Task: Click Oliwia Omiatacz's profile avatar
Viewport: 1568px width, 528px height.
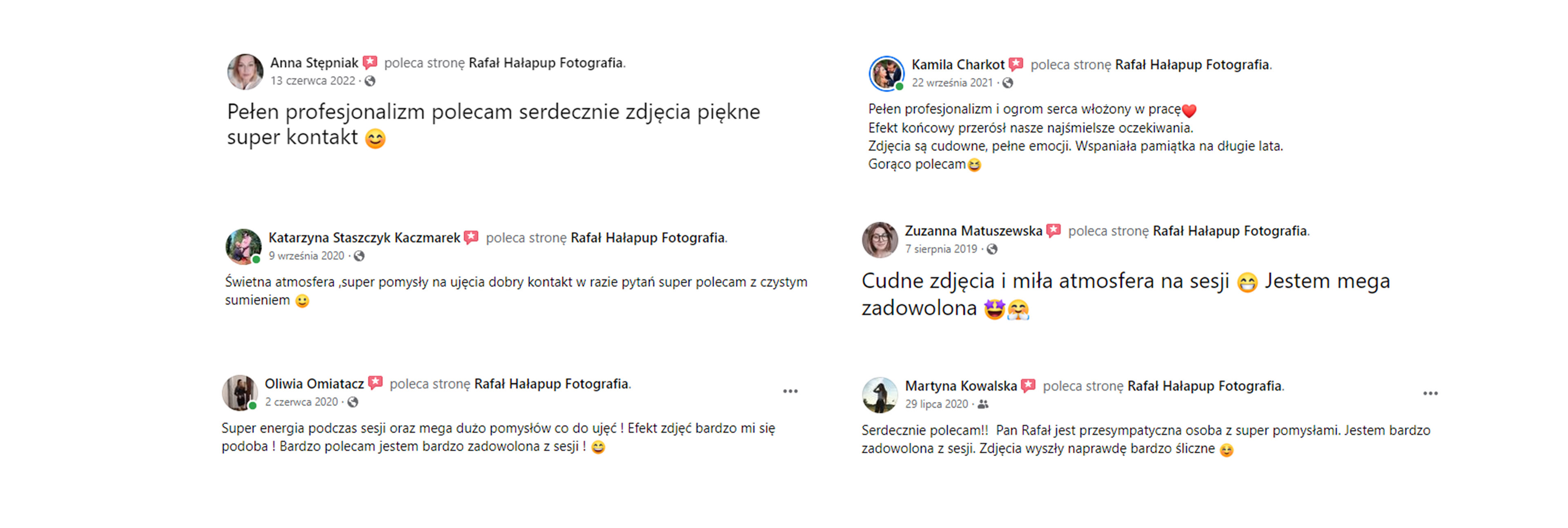Action: click(239, 393)
